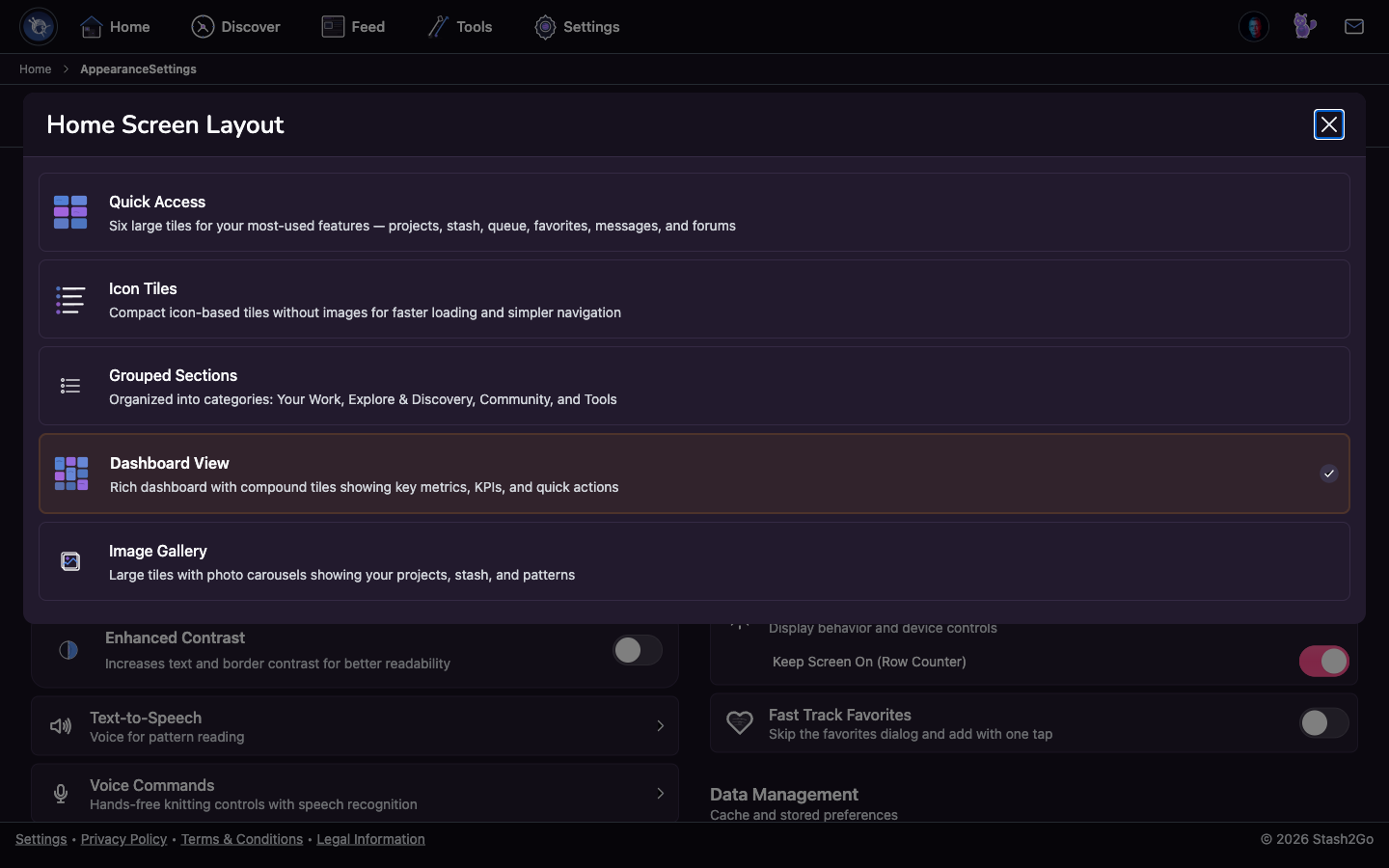Click the Fast Track Favorites heart icon
Viewport: 1389px width, 868px height.
[740, 723]
